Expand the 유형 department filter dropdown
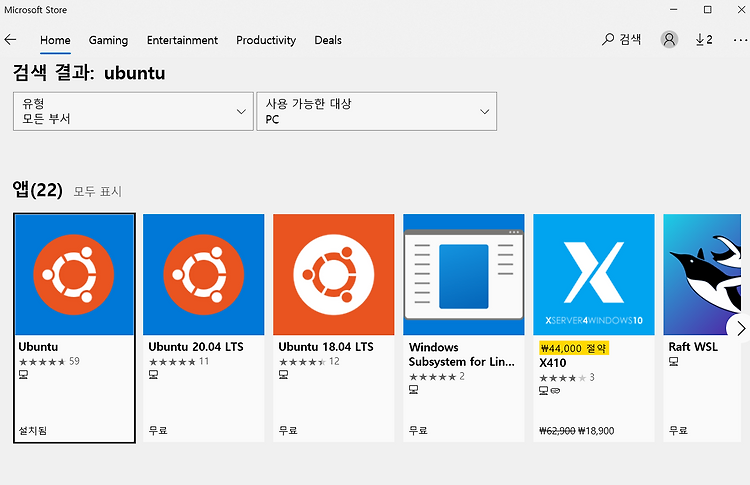The width and height of the screenshot is (750, 485). coord(133,111)
